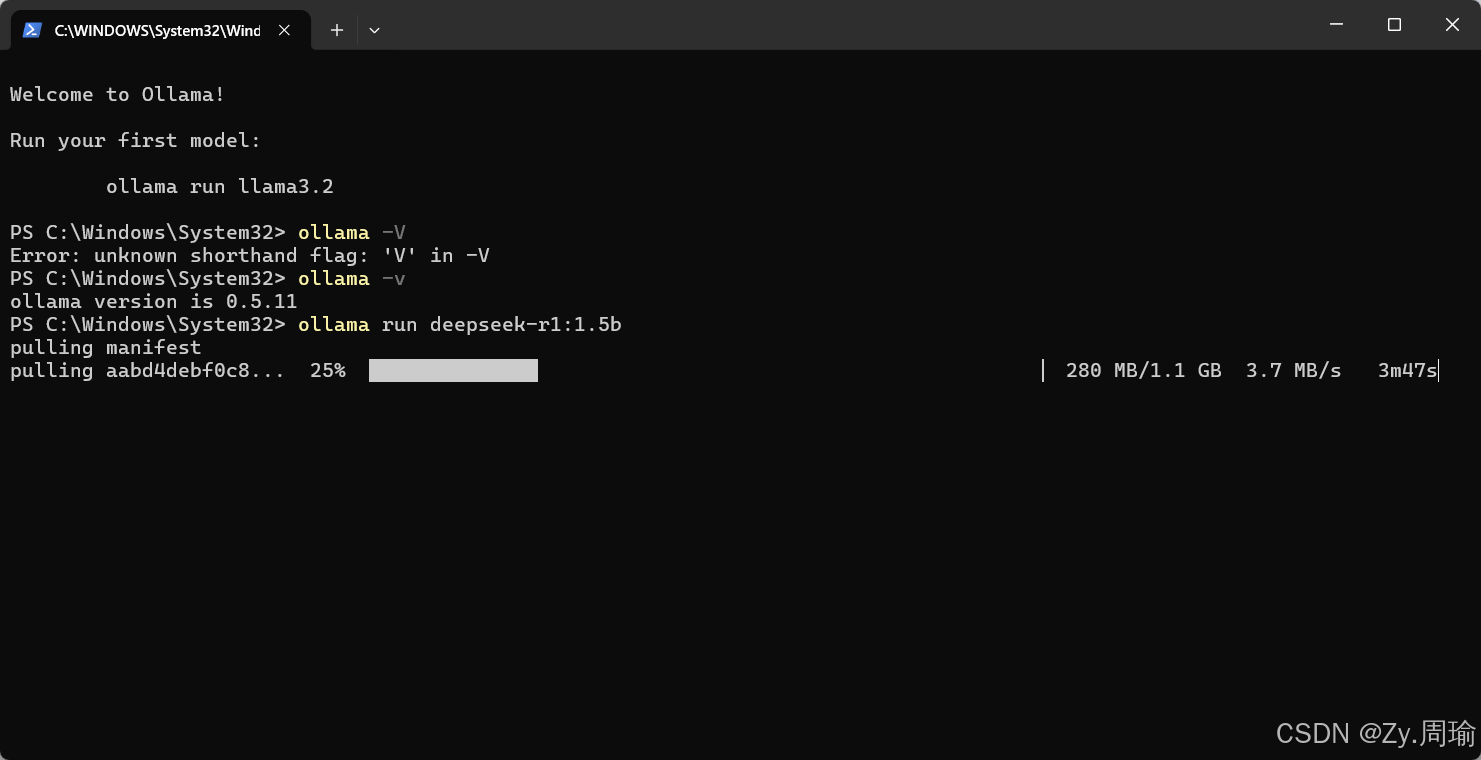The height and width of the screenshot is (760, 1481).
Task: Click the unknown shorthand flag error line
Action: click(x=249, y=256)
